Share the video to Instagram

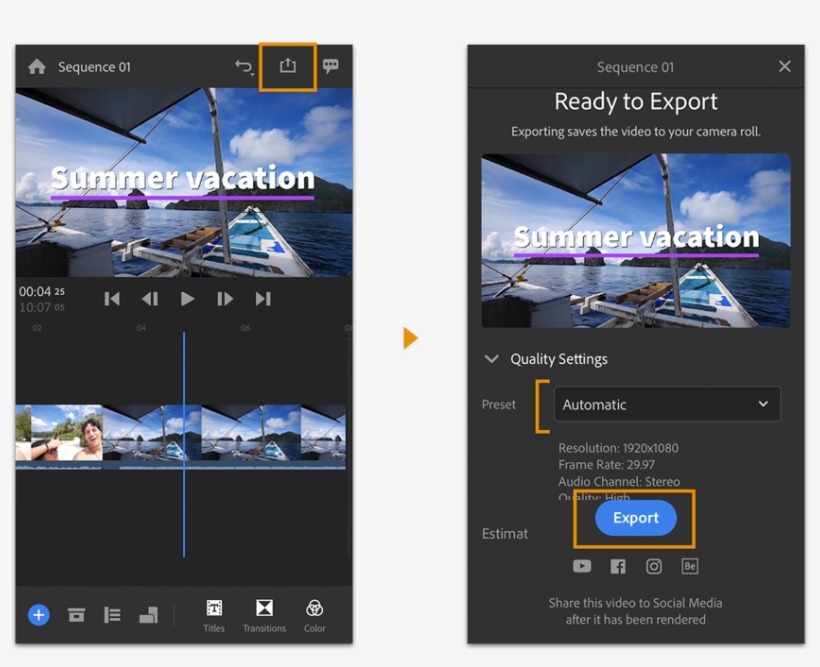tap(654, 566)
